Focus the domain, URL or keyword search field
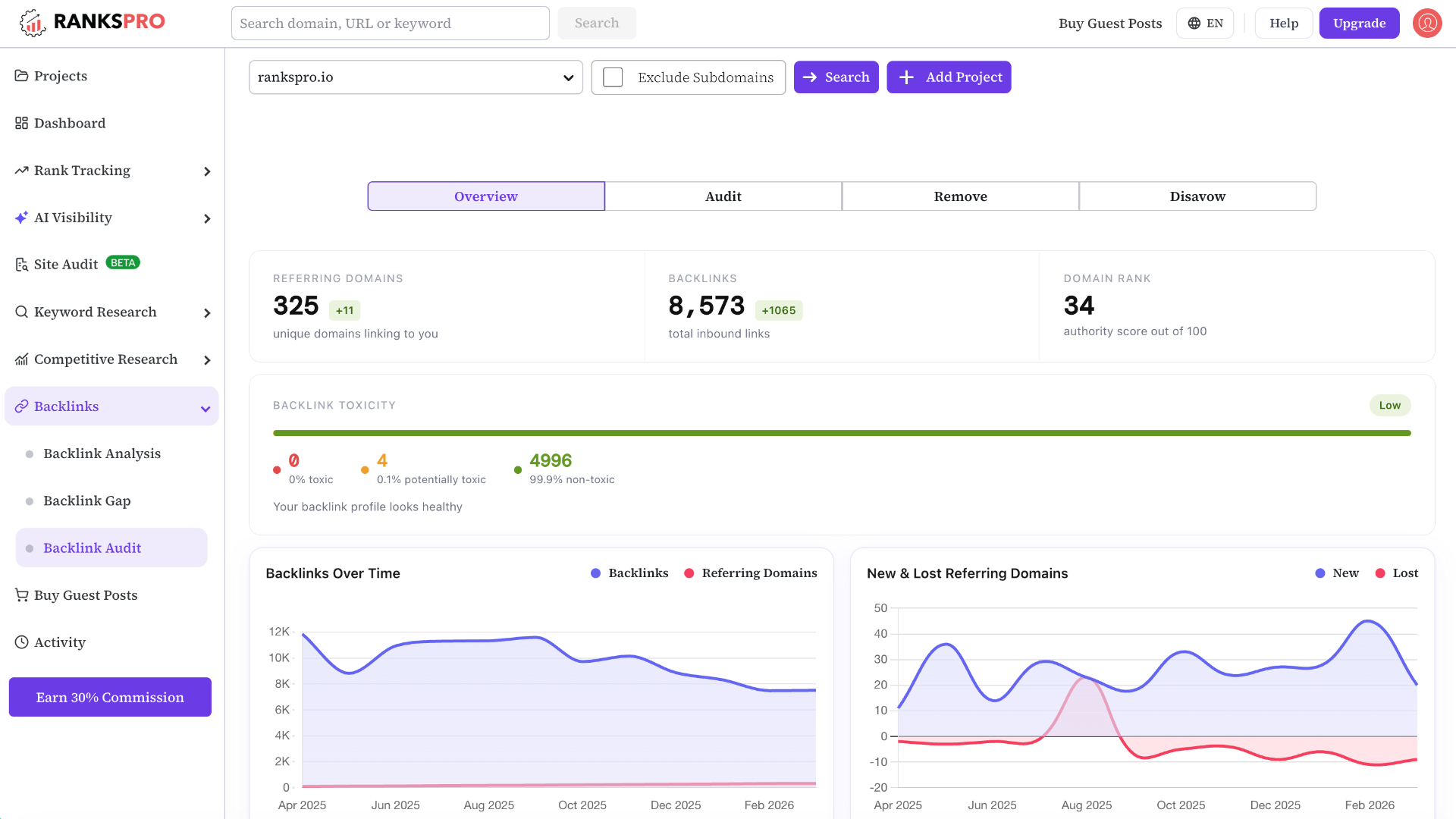The width and height of the screenshot is (1456, 819). coord(390,24)
